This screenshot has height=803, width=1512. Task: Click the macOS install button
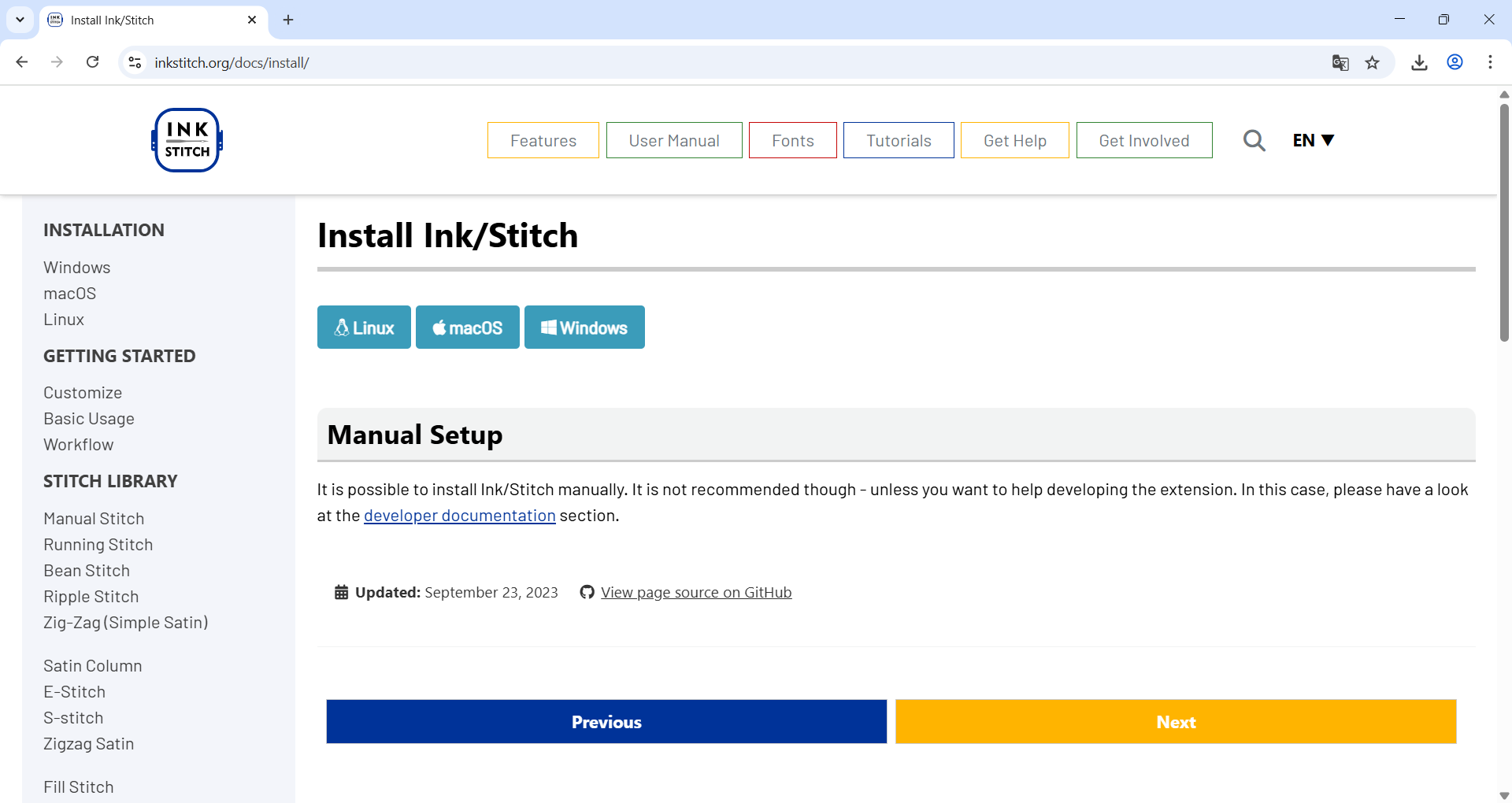[468, 327]
